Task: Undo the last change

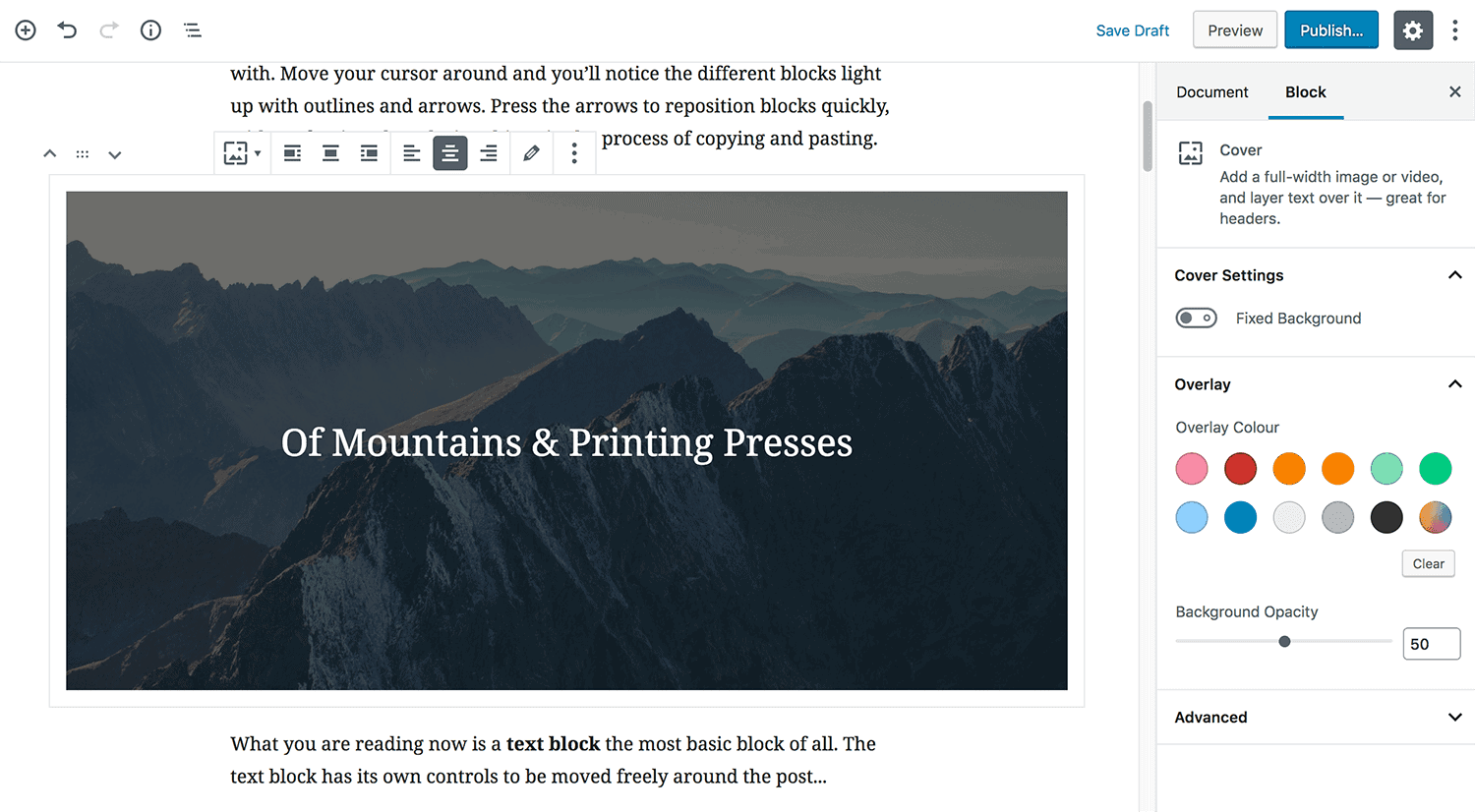Action: pyautogui.click(x=67, y=30)
